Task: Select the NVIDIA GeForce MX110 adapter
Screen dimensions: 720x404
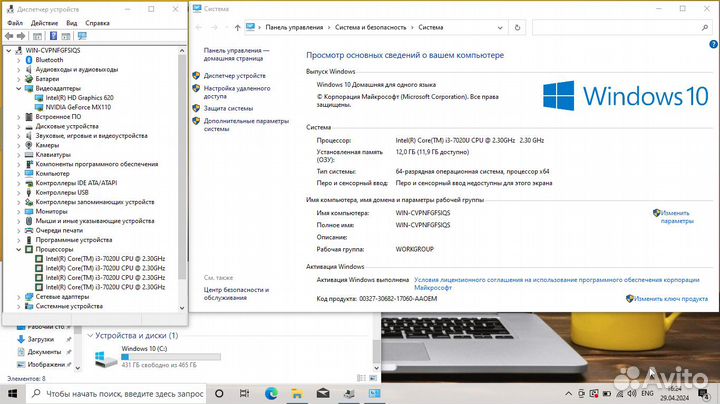Action: [x=78, y=107]
